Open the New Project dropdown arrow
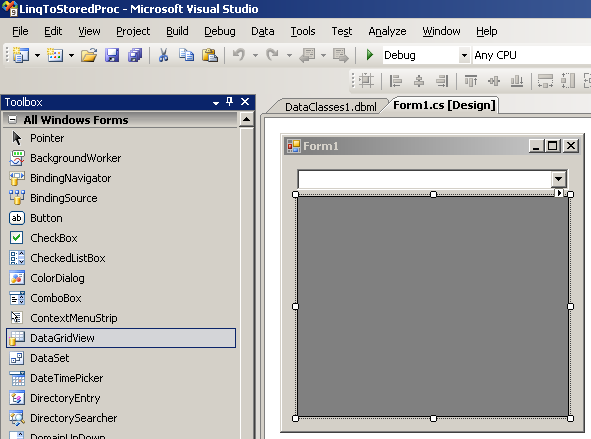This screenshot has width=591, height=439. (x=37, y=55)
